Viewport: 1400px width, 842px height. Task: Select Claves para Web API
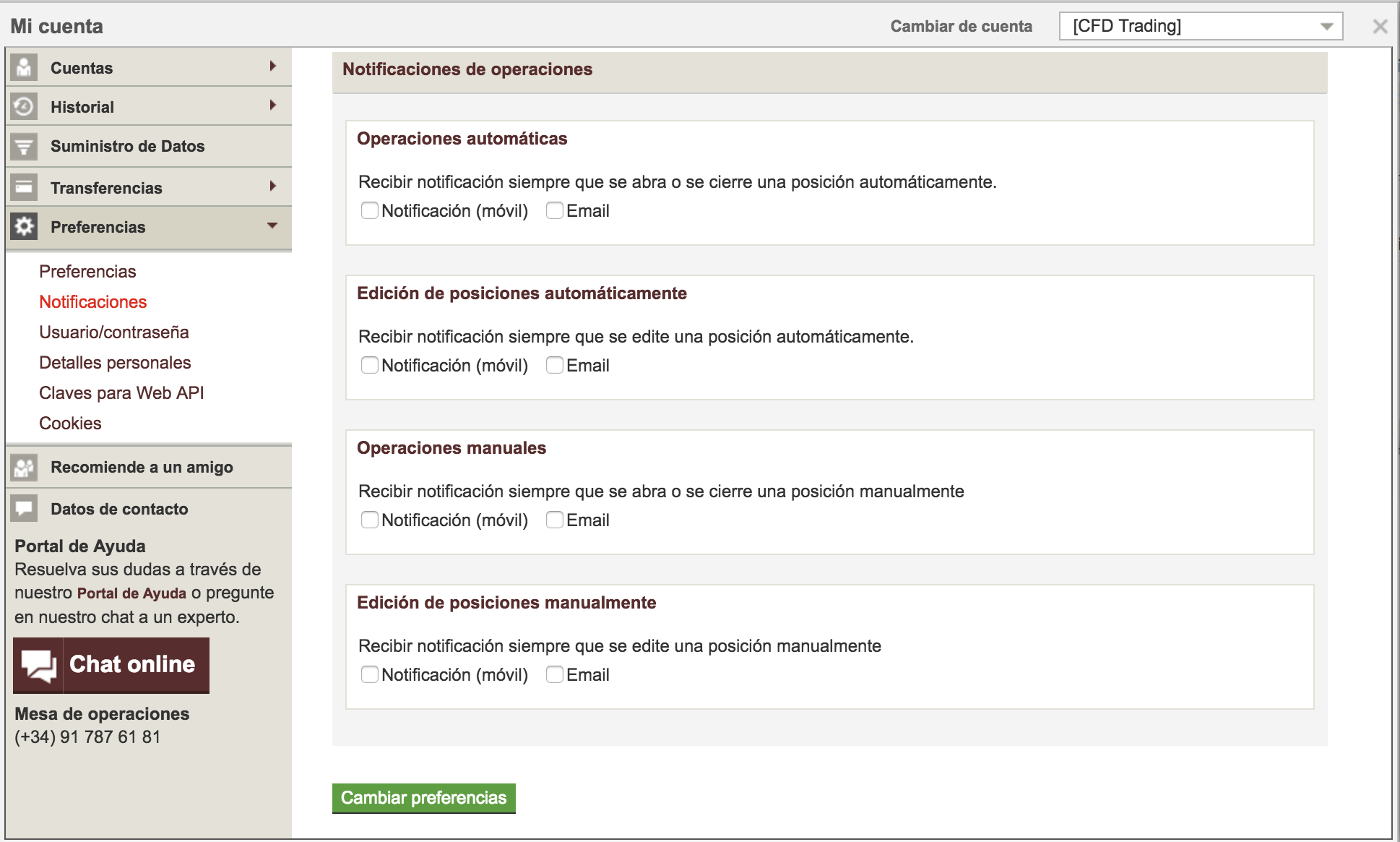121,393
